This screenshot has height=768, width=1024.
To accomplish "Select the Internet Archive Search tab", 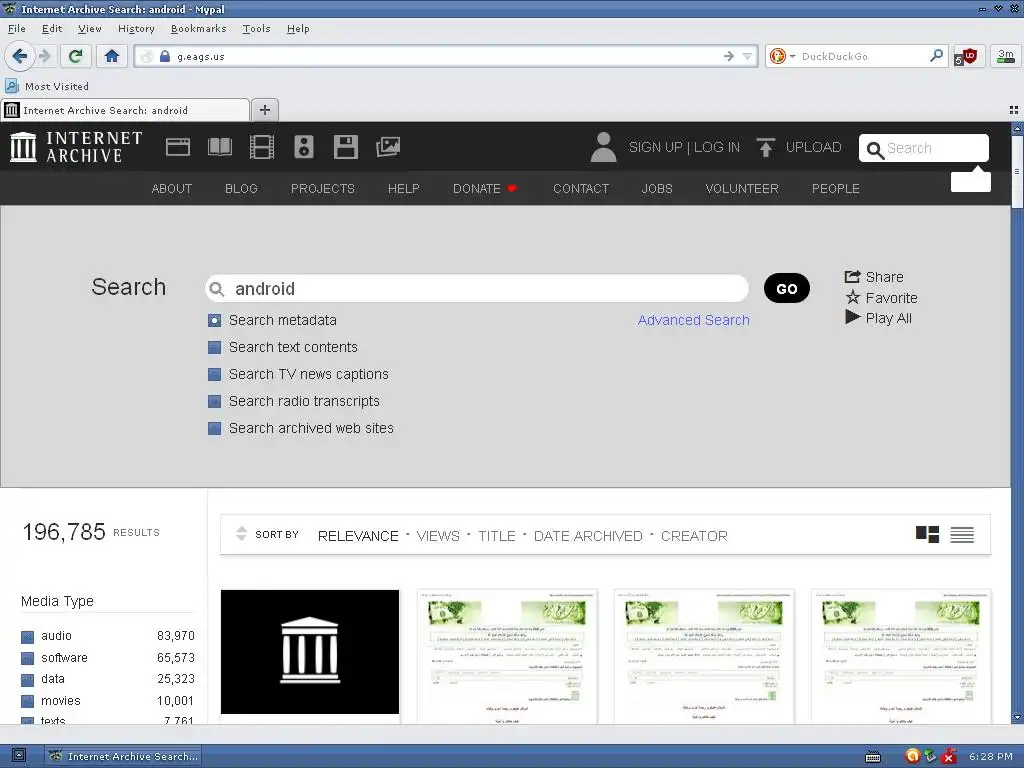I will 125,110.
